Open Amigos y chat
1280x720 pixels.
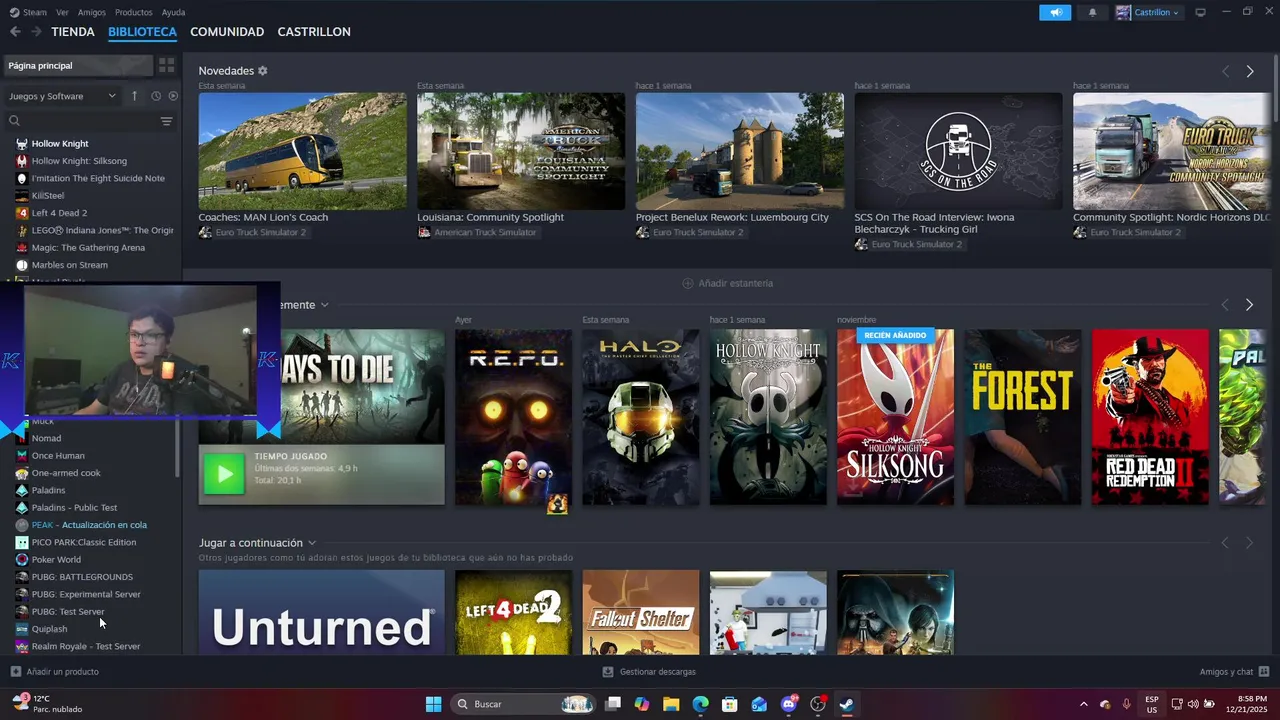(x=1234, y=672)
